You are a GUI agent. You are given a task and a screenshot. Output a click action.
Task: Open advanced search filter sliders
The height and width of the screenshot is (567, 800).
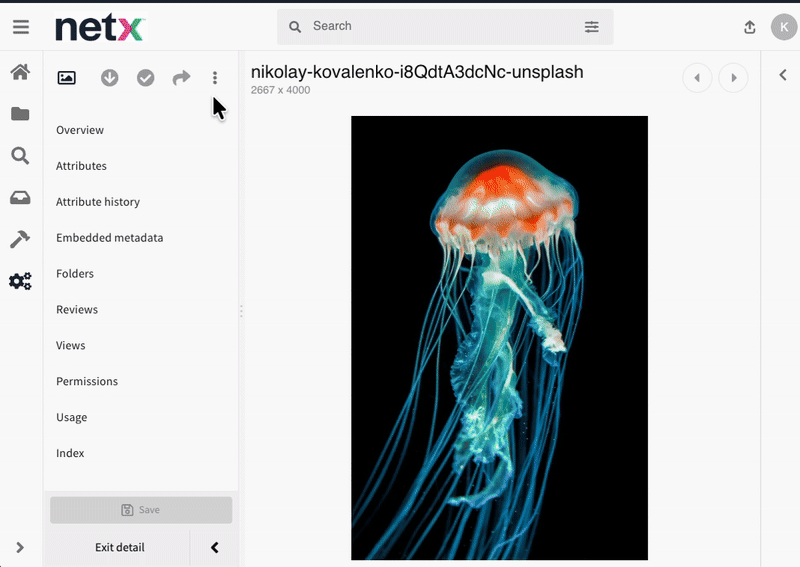592,27
